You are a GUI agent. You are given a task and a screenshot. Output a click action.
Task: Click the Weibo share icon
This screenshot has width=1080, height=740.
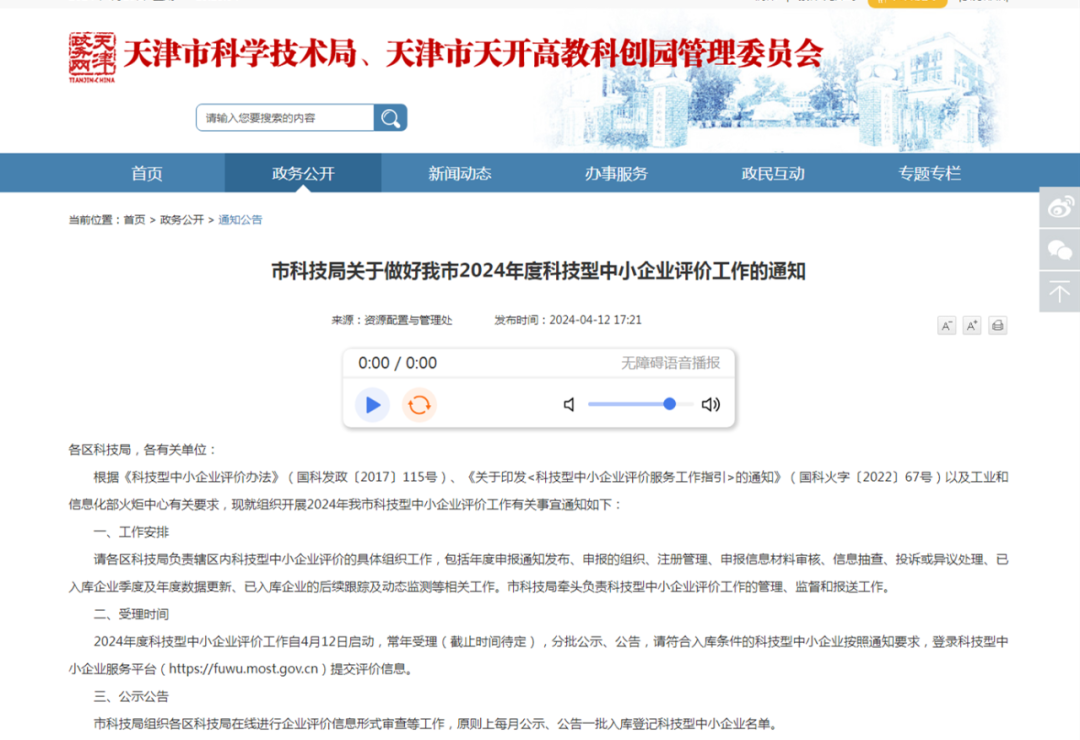tap(1058, 206)
